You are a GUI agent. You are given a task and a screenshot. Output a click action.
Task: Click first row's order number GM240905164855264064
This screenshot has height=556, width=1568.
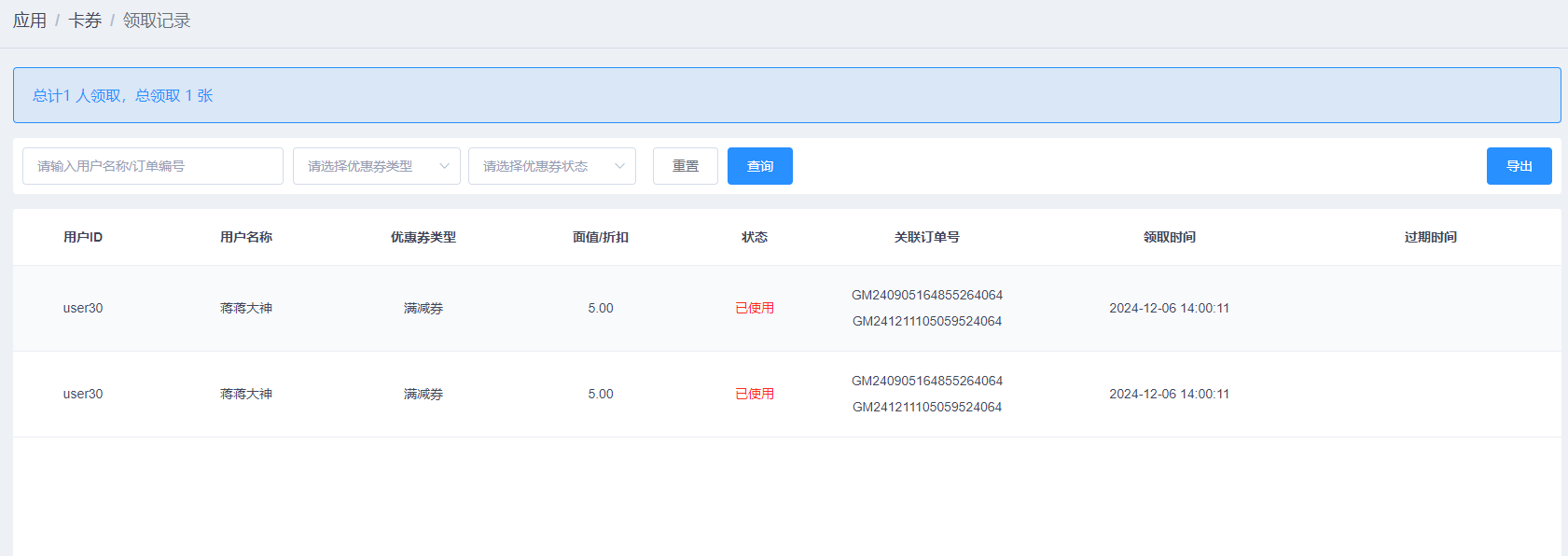[927, 295]
